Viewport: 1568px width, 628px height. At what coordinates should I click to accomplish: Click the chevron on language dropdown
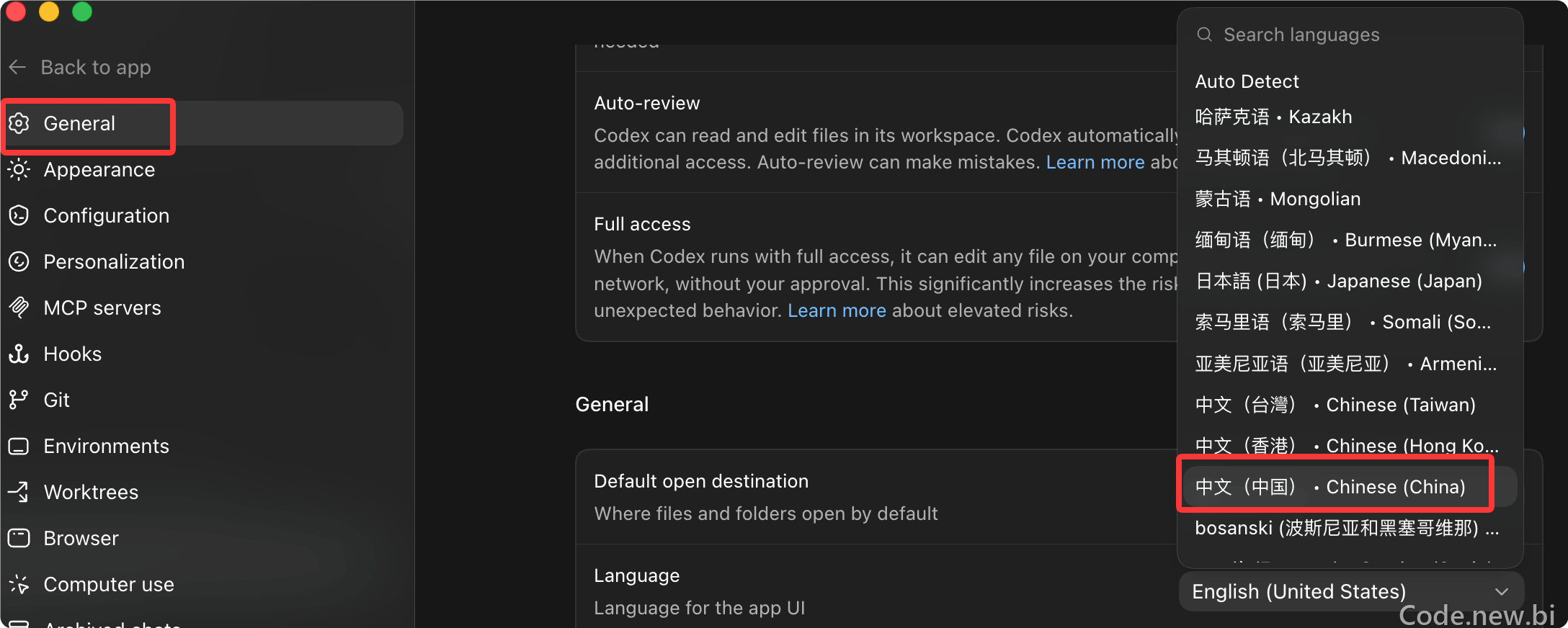[x=1502, y=592]
